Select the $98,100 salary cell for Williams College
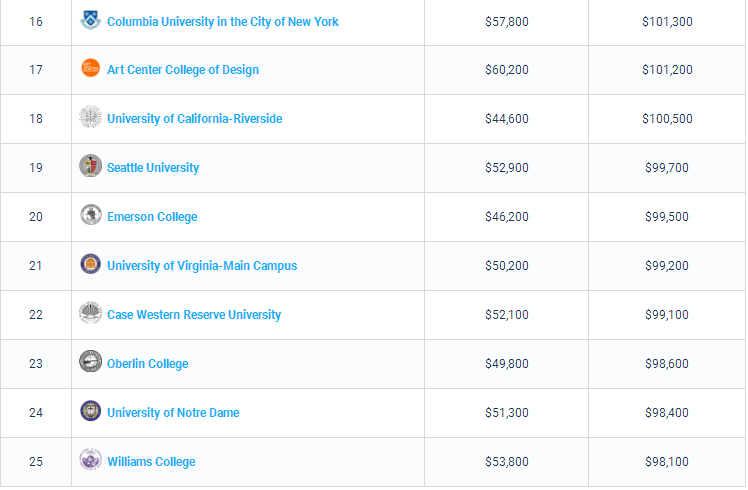The image size is (748, 490). pyautogui.click(x=666, y=462)
